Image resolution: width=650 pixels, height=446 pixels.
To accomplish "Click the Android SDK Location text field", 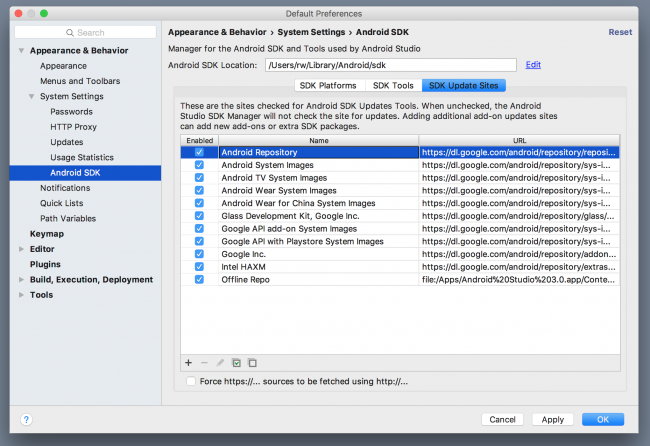I will pyautogui.click(x=390, y=65).
